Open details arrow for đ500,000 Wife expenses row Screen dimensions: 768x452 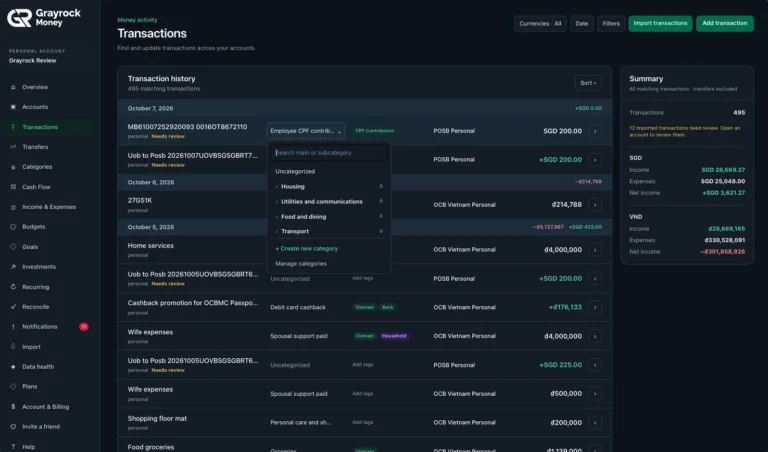pyautogui.click(x=595, y=394)
